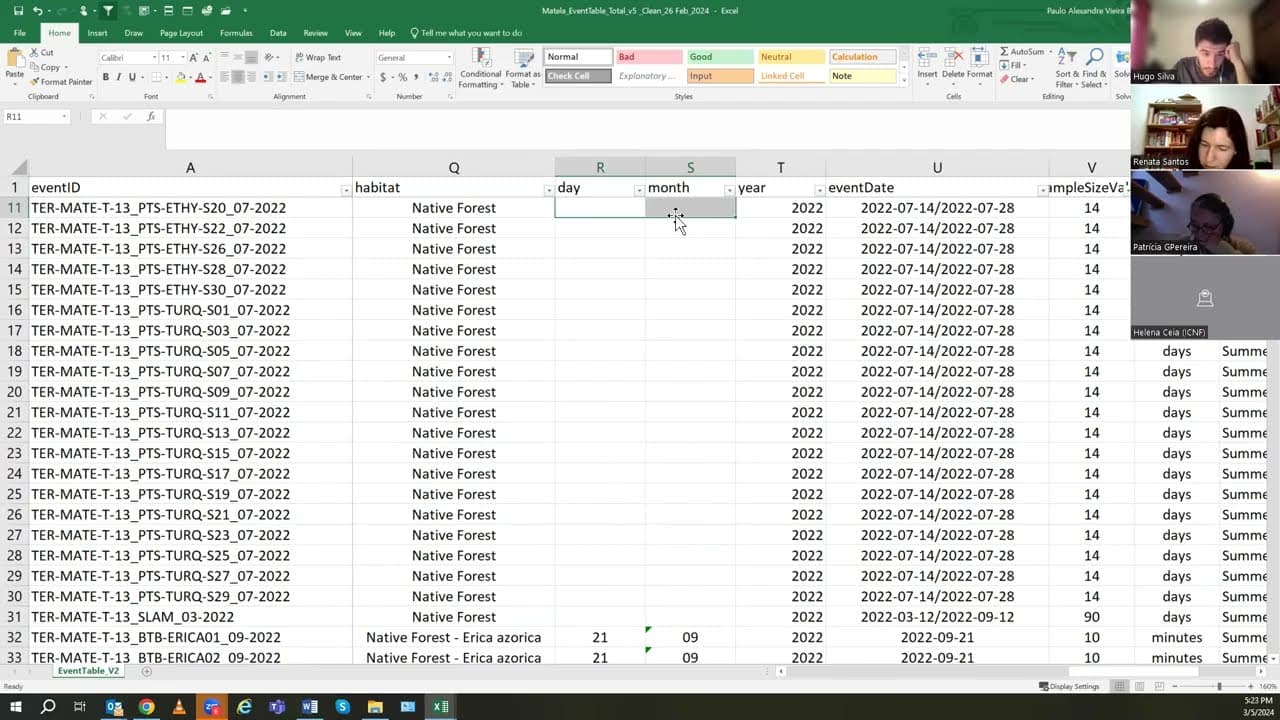Click the Increase Indent icon
This screenshot has height=720, width=1280.
pyautogui.click(x=280, y=77)
